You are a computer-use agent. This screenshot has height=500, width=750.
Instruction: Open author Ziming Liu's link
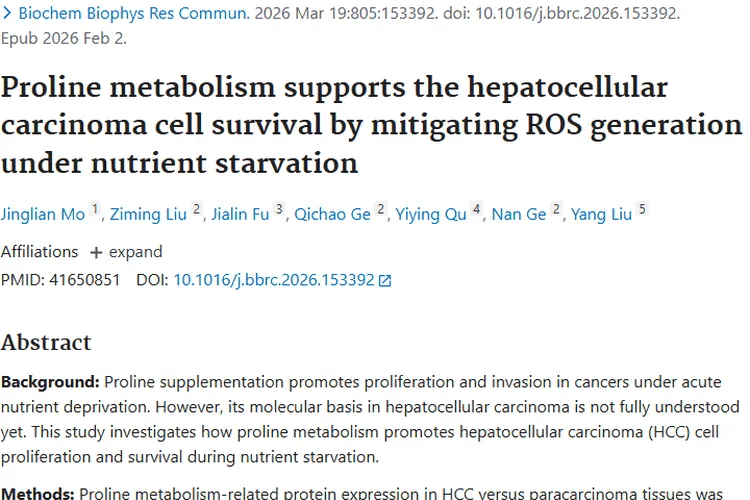pyautogui.click(x=149, y=214)
